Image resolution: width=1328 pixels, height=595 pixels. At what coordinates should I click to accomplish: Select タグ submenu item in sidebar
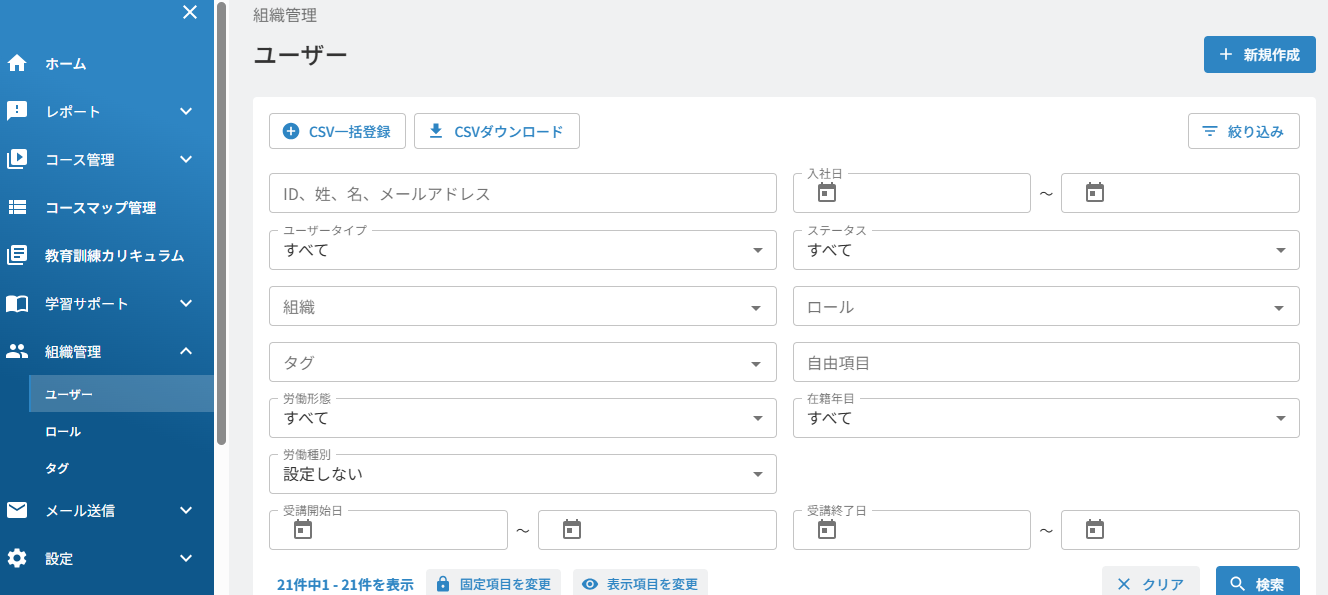coord(122,467)
